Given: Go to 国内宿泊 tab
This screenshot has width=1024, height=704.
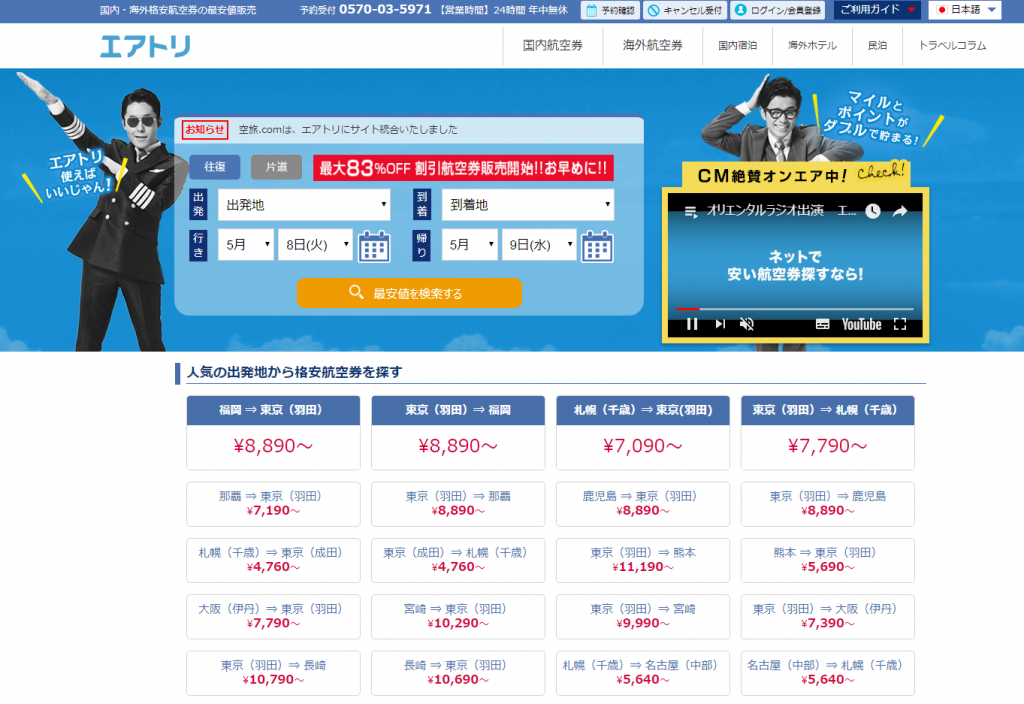Looking at the screenshot, I should (x=737, y=46).
